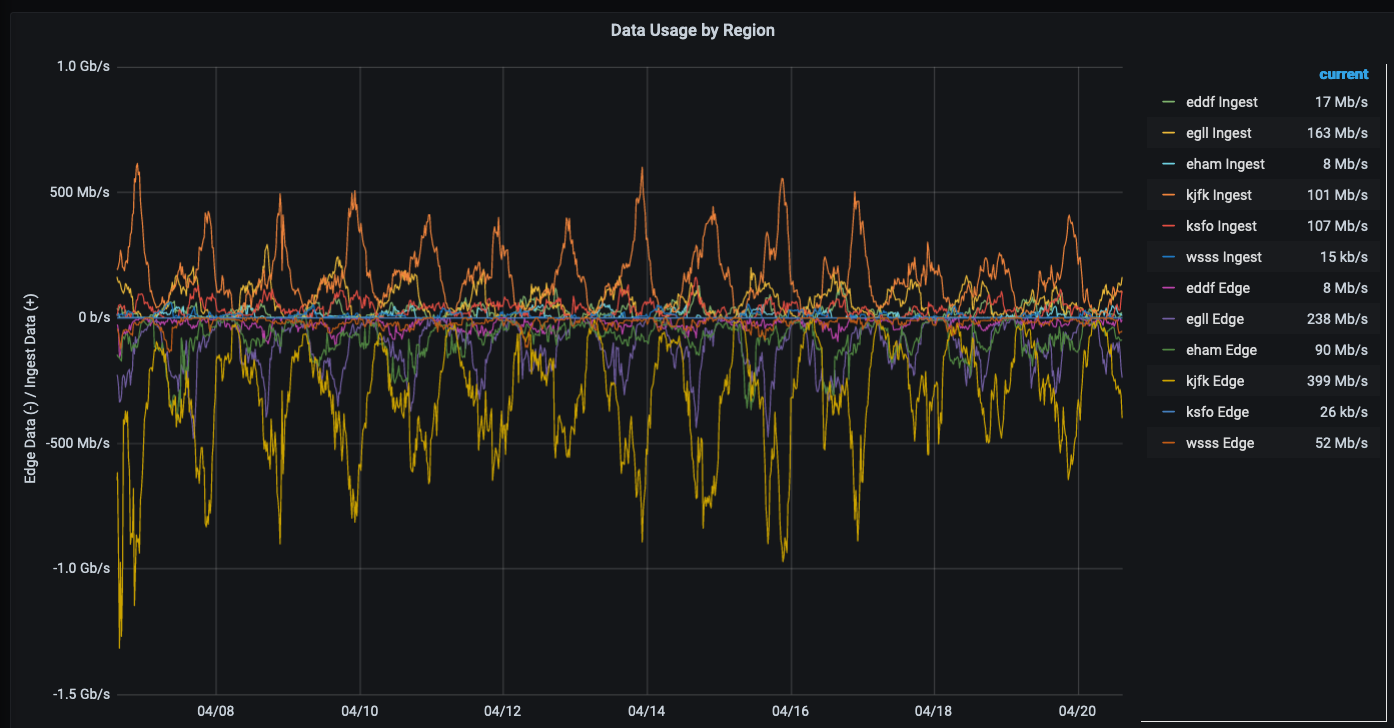Image resolution: width=1394 pixels, height=728 pixels.
Task: Select the wsss Edge legend label
Action: coord(1220,443)
